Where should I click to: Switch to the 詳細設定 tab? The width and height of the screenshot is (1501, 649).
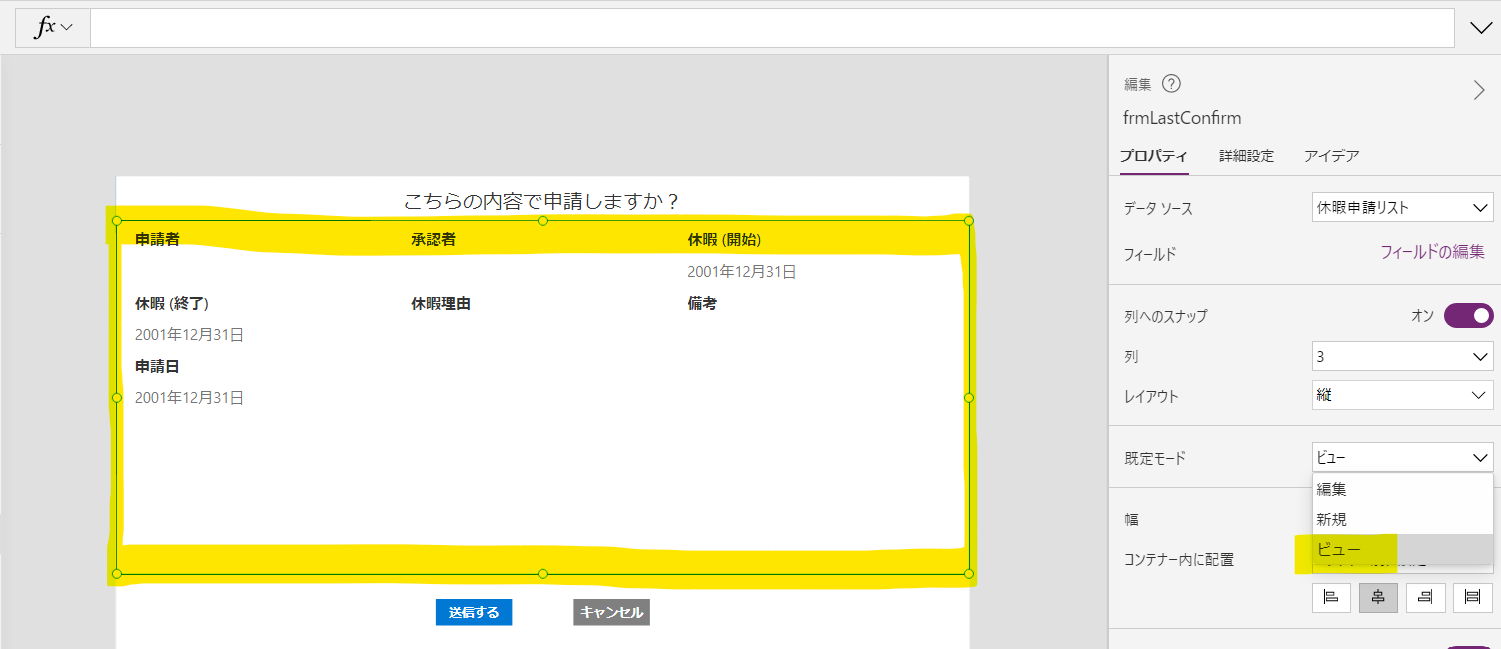click(1246, 156)
